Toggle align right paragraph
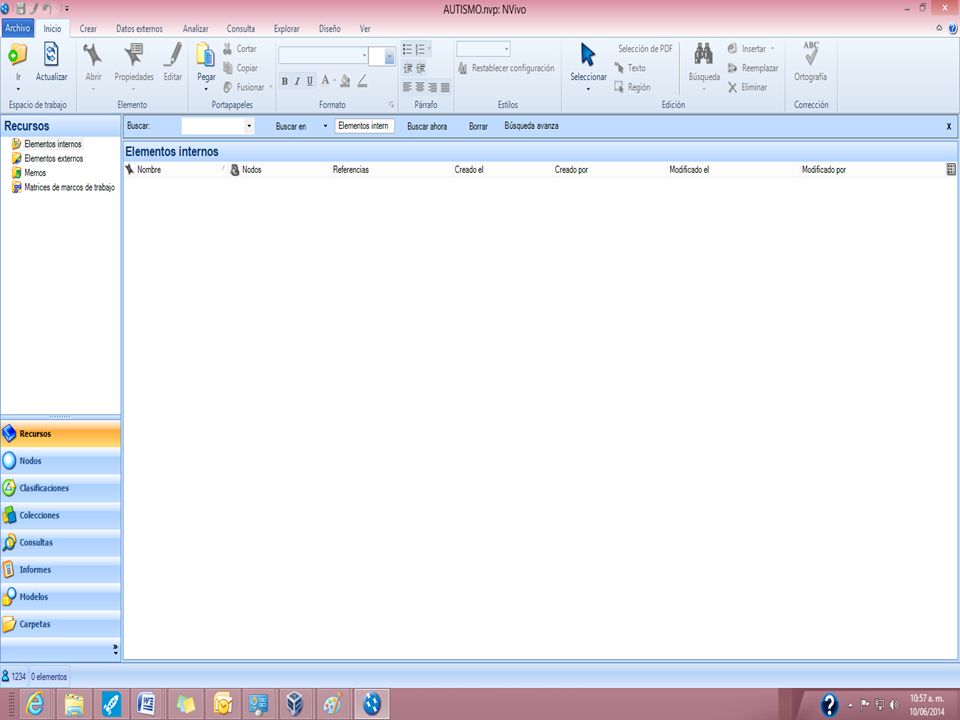 433,88
